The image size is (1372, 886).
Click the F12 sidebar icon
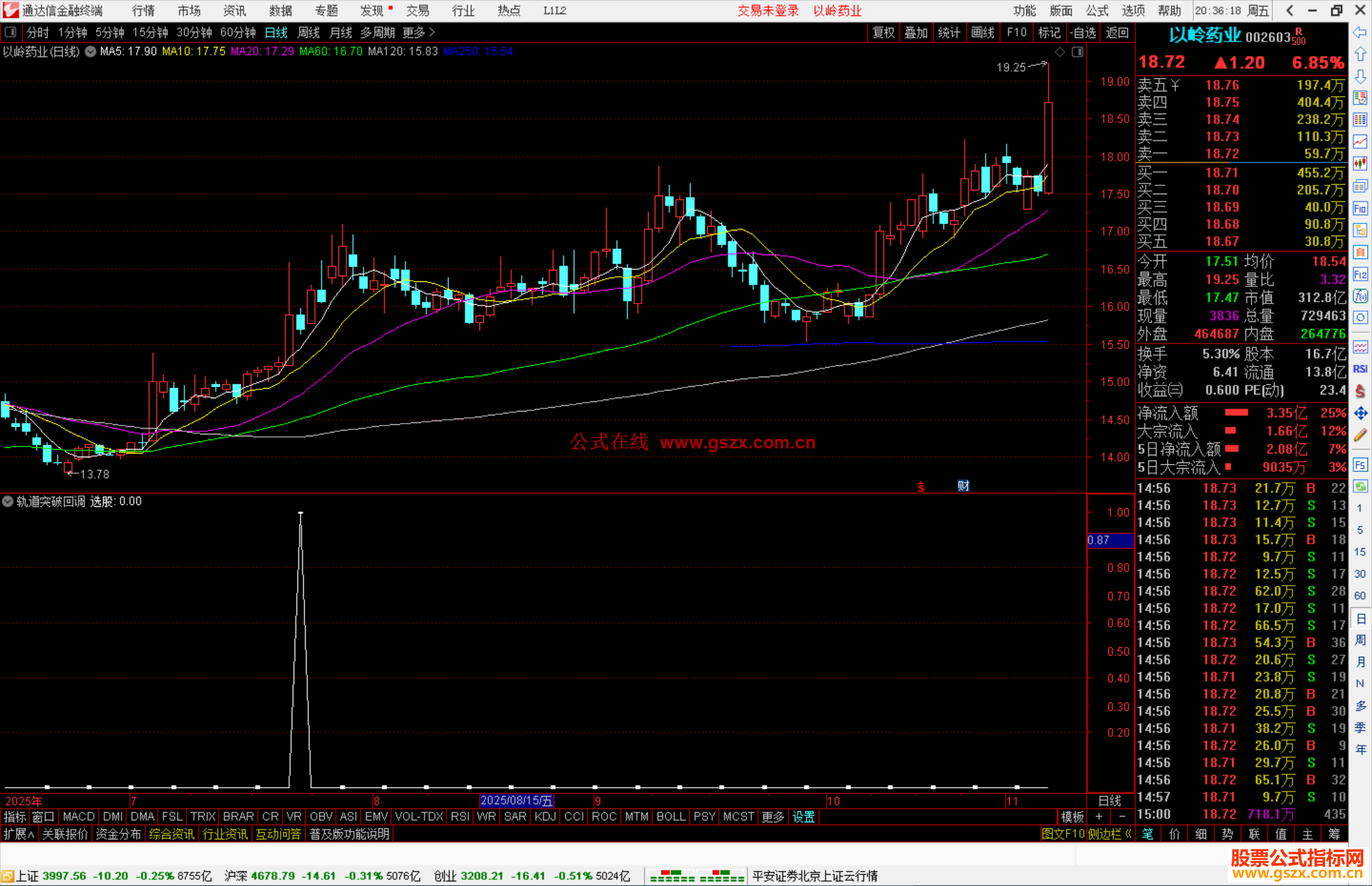pyautogui.click(x=1360, y=274)
